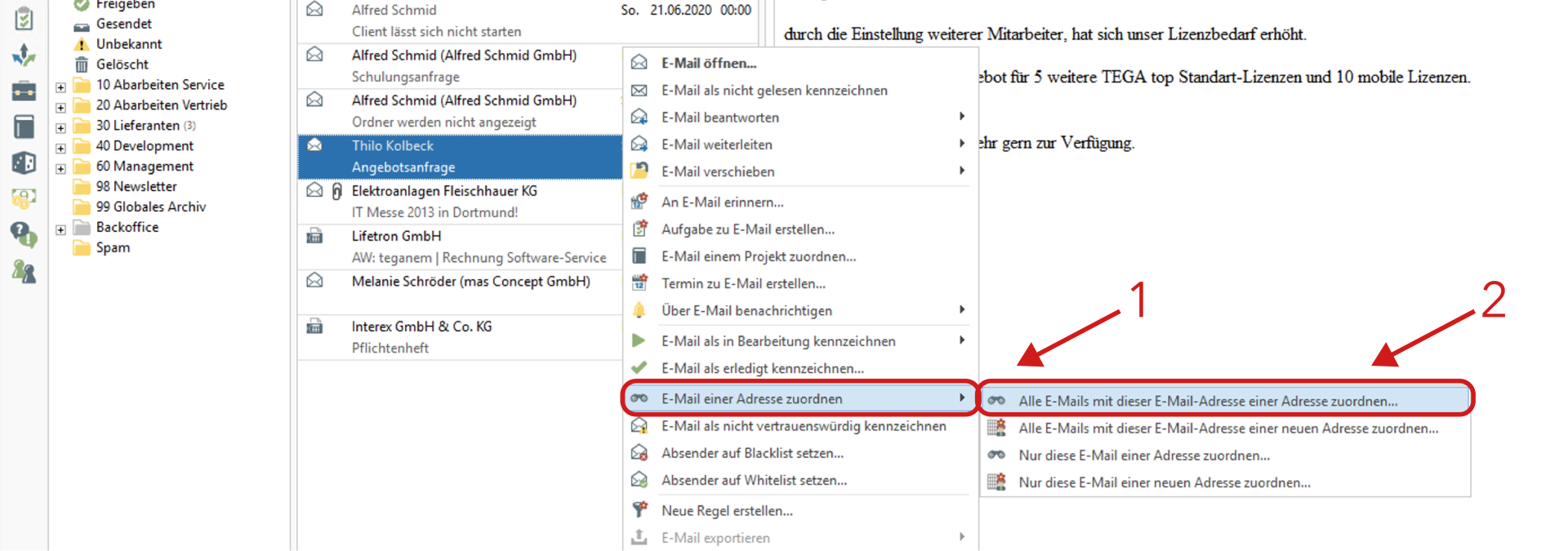Open the Spam folder
This screenshot has height=551, width=1568.
(x=113, y=247)
